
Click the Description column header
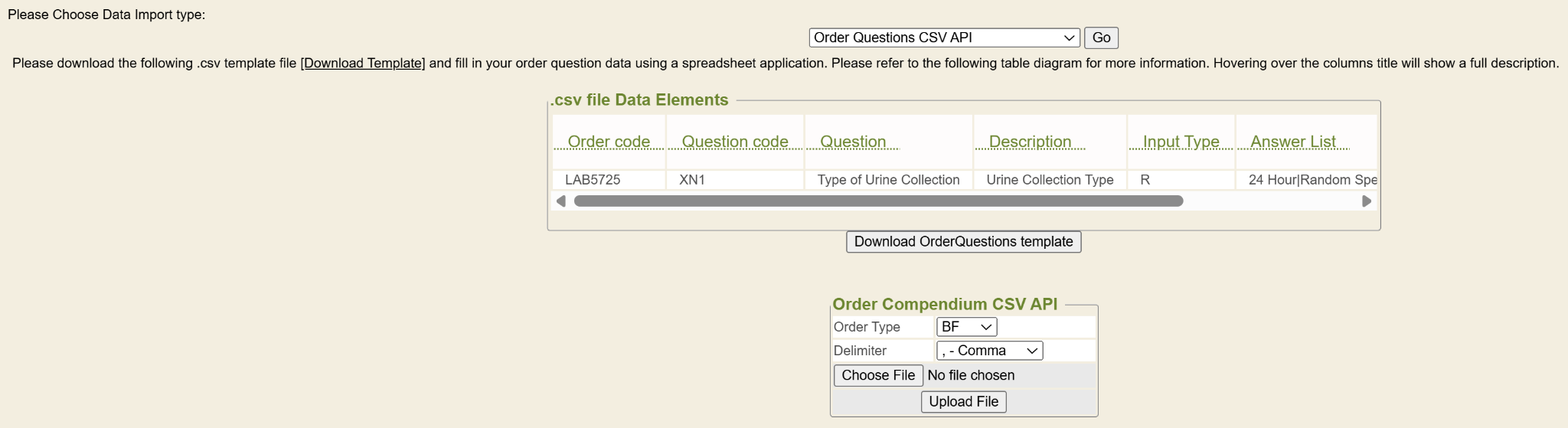[x=1030, y=142]
